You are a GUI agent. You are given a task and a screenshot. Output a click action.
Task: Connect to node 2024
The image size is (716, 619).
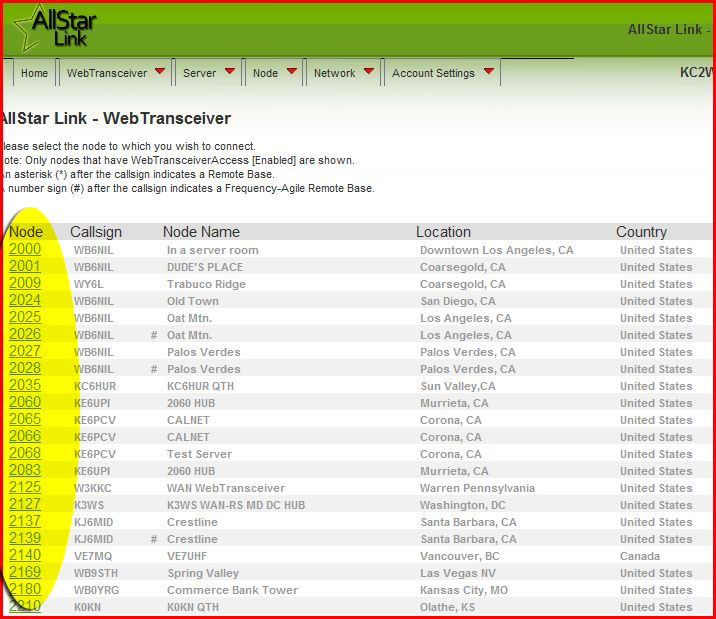tap(25, 300)
